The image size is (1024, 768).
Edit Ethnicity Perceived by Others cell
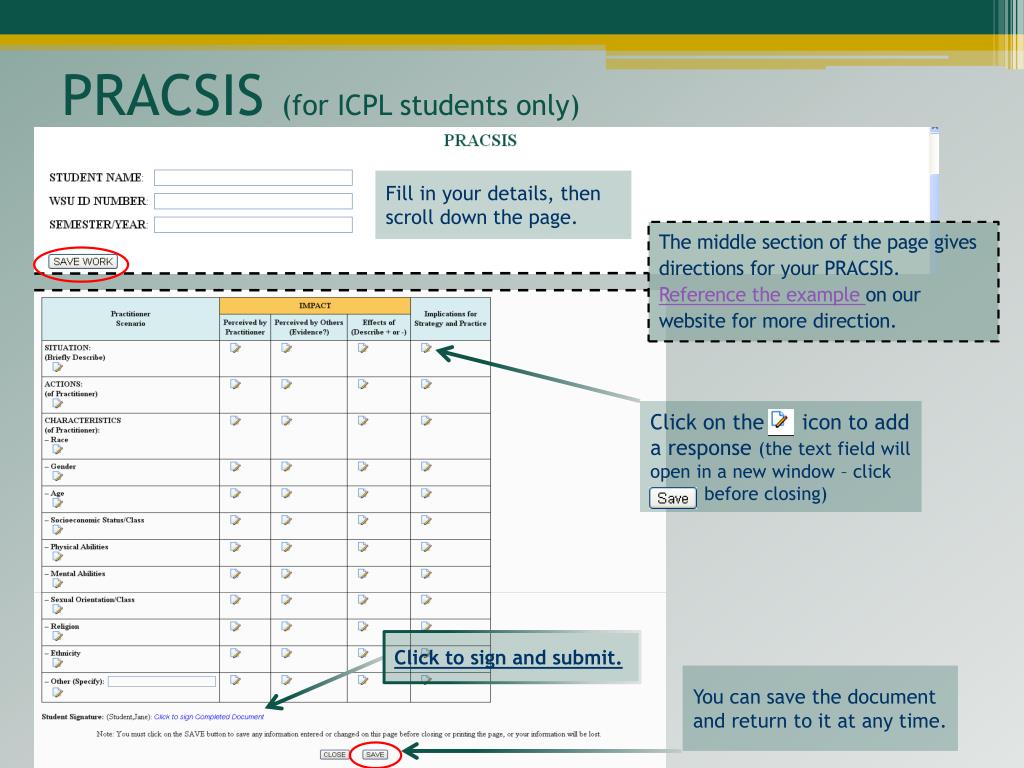click(x=287, y=654)
